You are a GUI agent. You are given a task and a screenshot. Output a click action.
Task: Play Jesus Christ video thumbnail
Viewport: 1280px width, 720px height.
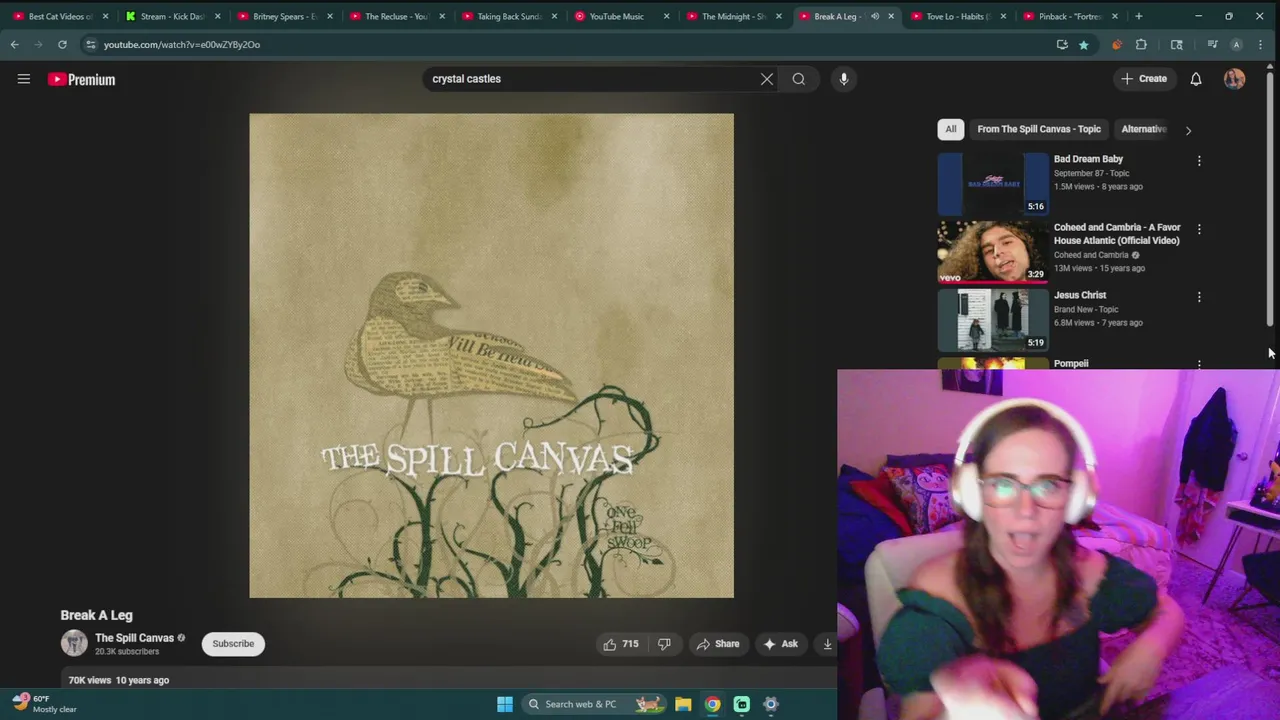[x=993, y=319]
